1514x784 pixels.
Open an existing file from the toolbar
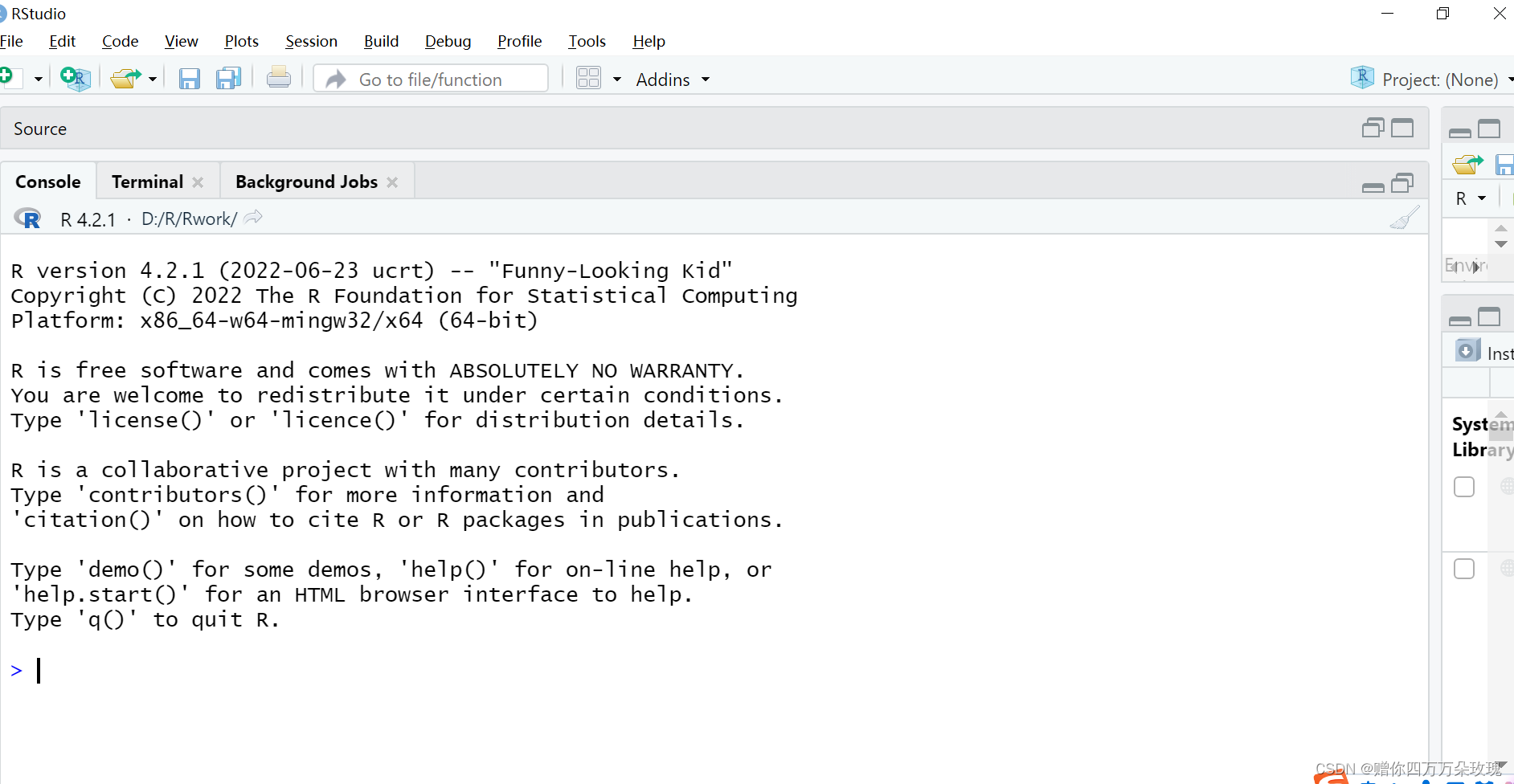[x=125, y=78]
